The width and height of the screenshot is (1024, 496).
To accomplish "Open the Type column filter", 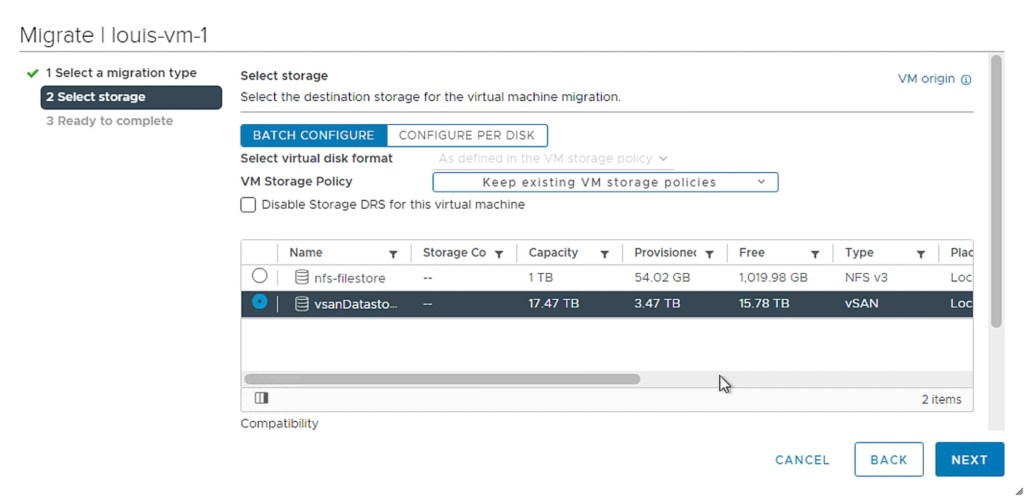I will 920,254.
